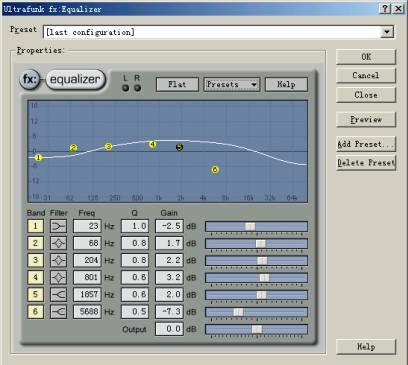Screen dimensions: 408x365
Task: Open the Presets dropdown in equalizer panel
Action: point(231,84)
